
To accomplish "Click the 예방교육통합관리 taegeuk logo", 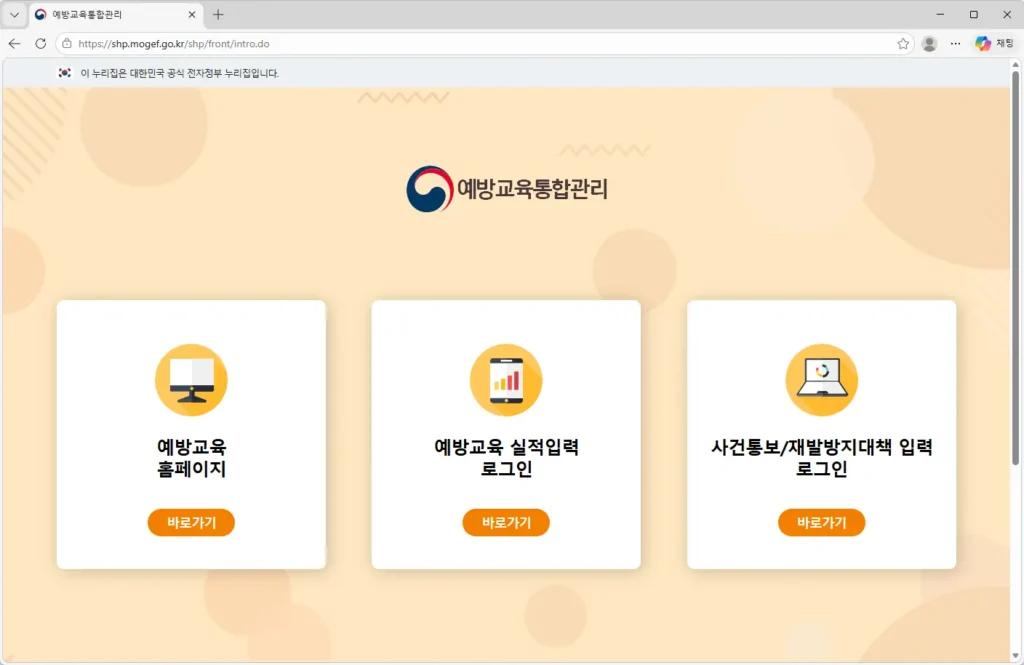I will pyautogui.click(x=429, y=189).
